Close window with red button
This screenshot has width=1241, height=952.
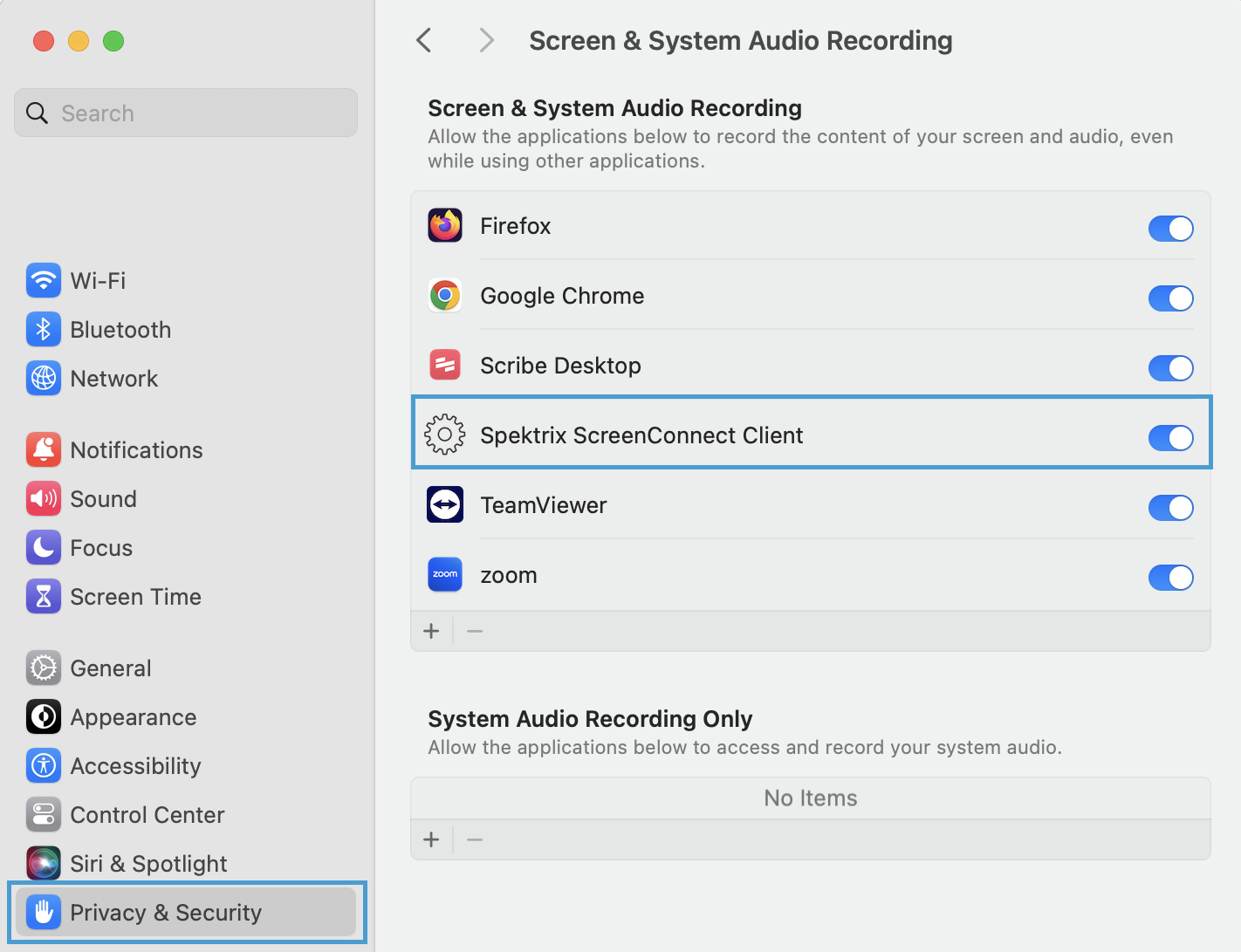coord(44,41)
